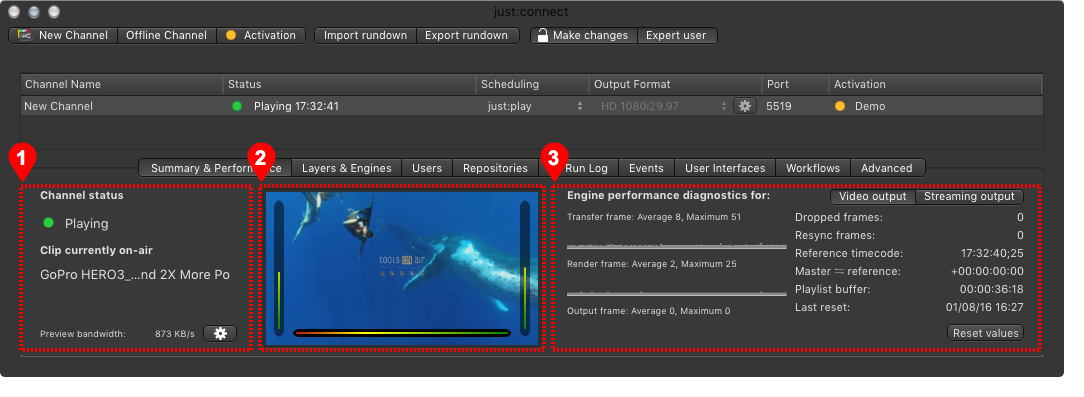Image resolution: width=1084 pixels, height=397 pixels.
Task: Click the clip name GoPro HERO3_...nd 2X More Po
Action: tap(135, 275)
